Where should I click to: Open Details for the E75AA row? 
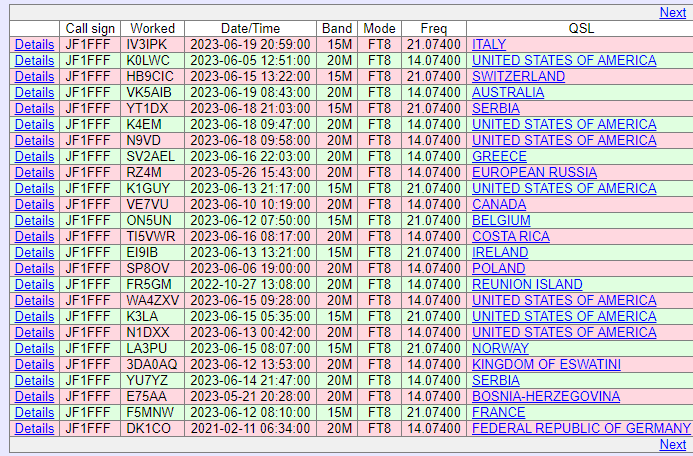(x=34, y=396)
